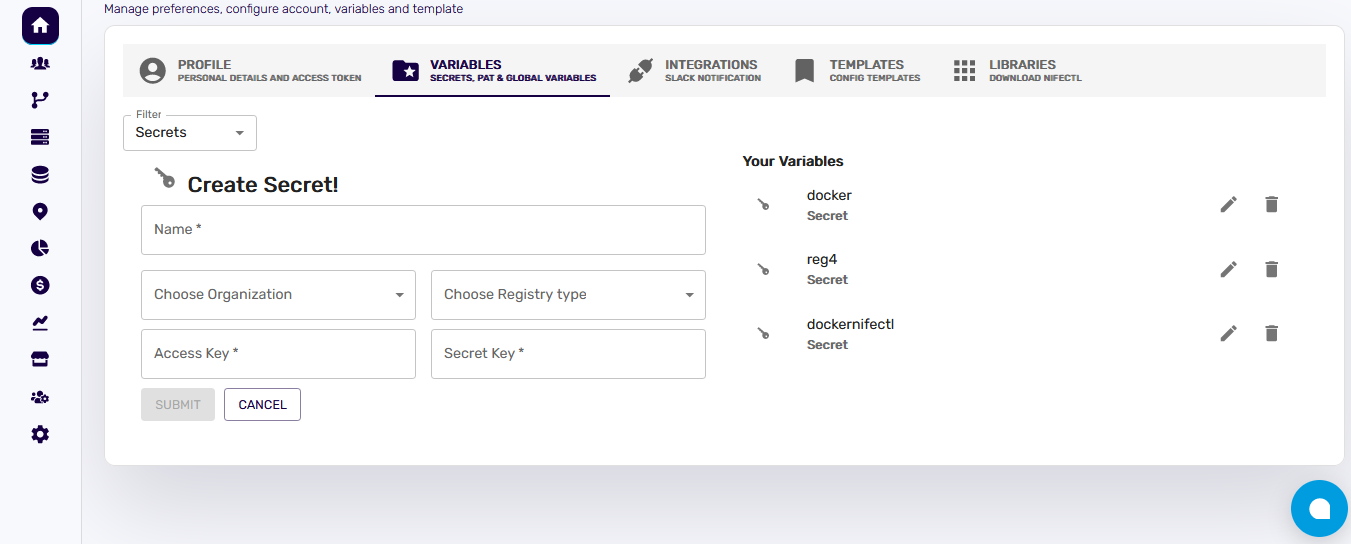This screenshot has width=1351, height=544.
Task: Click the dollar cost sidebar icon
Action: click(x=40, y=285)
